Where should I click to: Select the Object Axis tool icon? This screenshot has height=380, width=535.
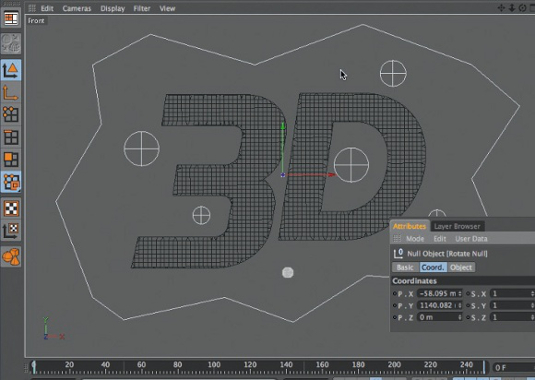(11, 92)
